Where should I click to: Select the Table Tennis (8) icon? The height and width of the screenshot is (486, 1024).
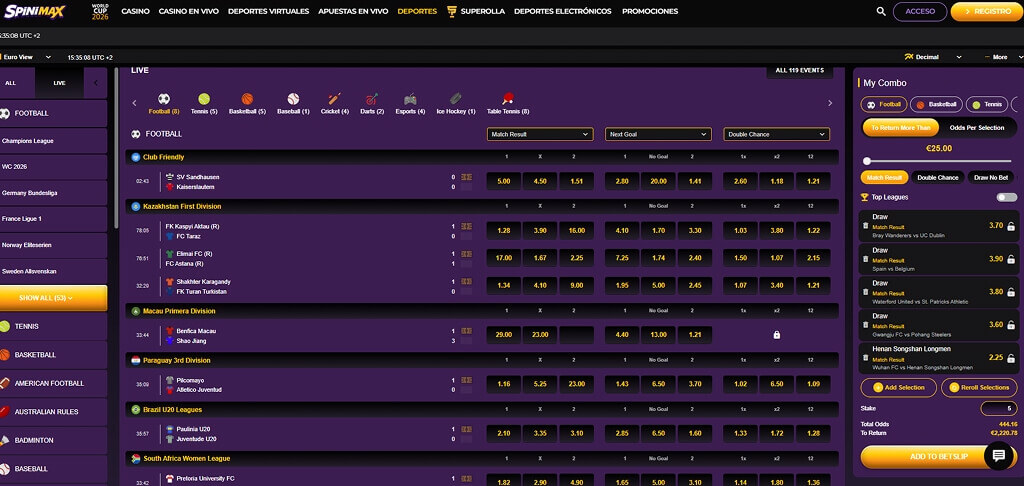(x=508, y=99)
